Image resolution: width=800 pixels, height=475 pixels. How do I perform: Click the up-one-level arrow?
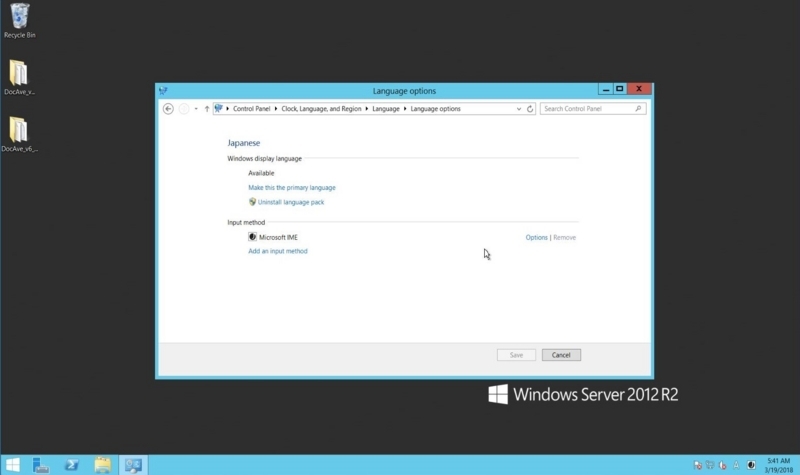click(207, 109)
